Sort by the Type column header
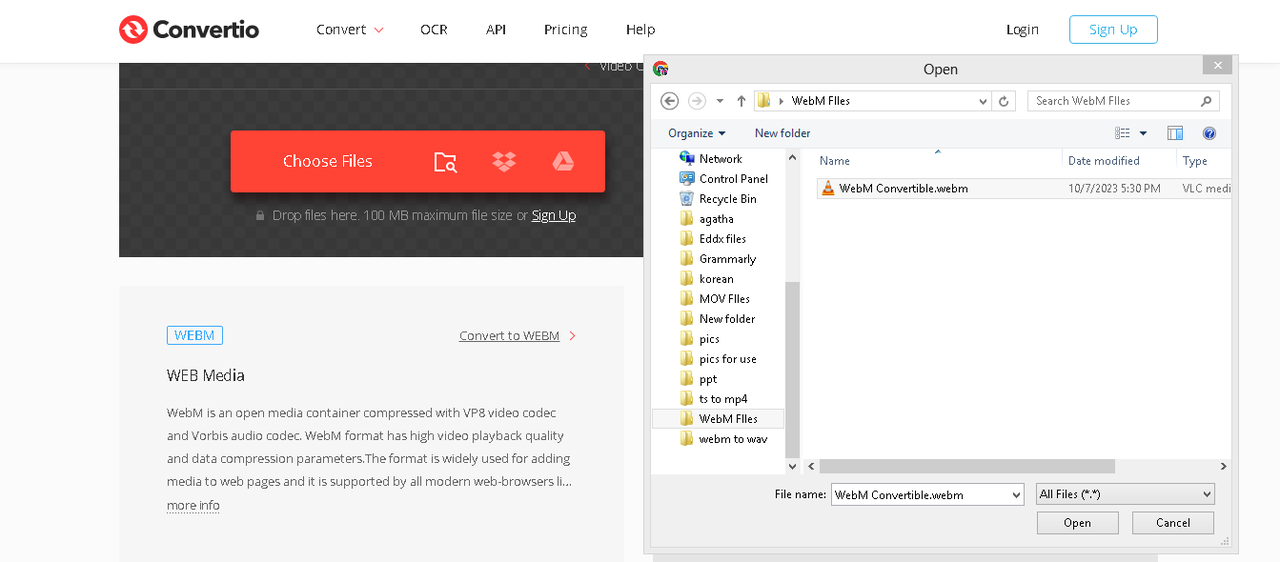The width and height of the screenshot is (1280, 562). (x=1195, y=161)
